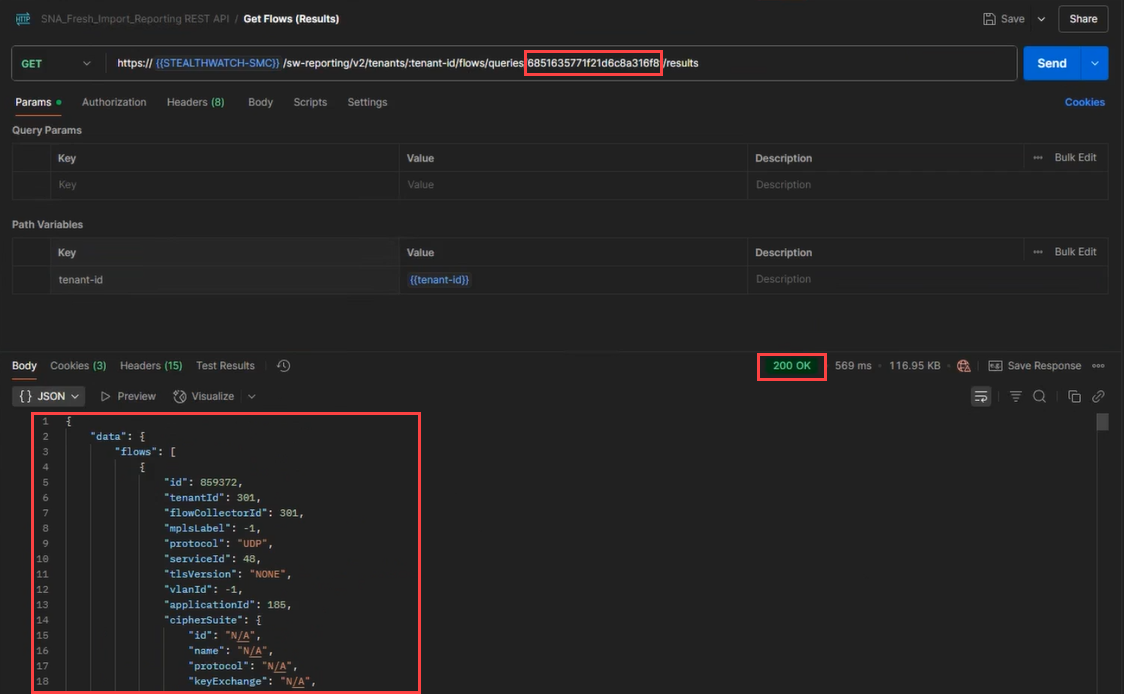
Task: Toggle word wrap in response body
Action: (981, 397)
